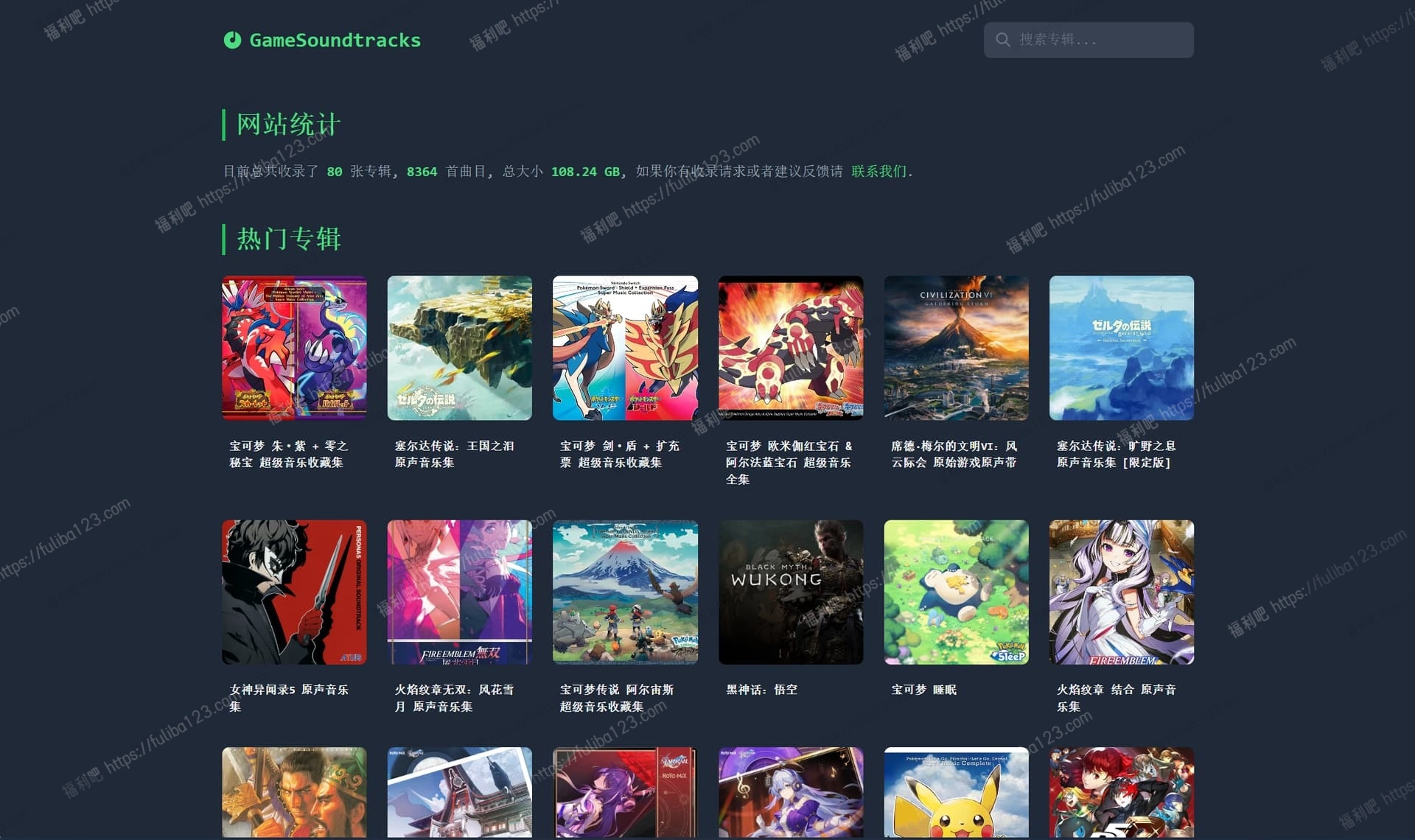Open the Pokémon Legends Arceus album cover
The width and height of the screenshot is (1415, 840).
(625, 592)
